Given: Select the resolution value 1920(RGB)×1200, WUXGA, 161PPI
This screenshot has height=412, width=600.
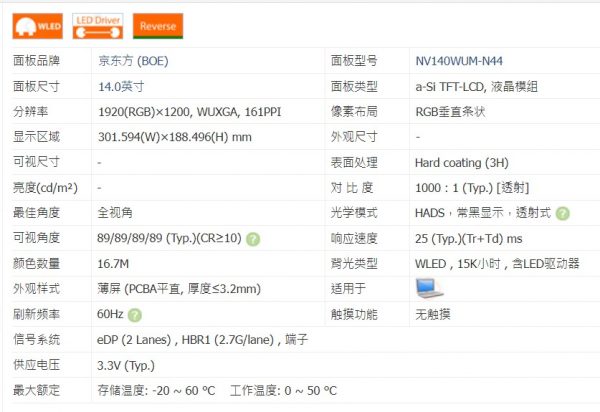Looking at the screenshot, I should click(x=189, y=112).
